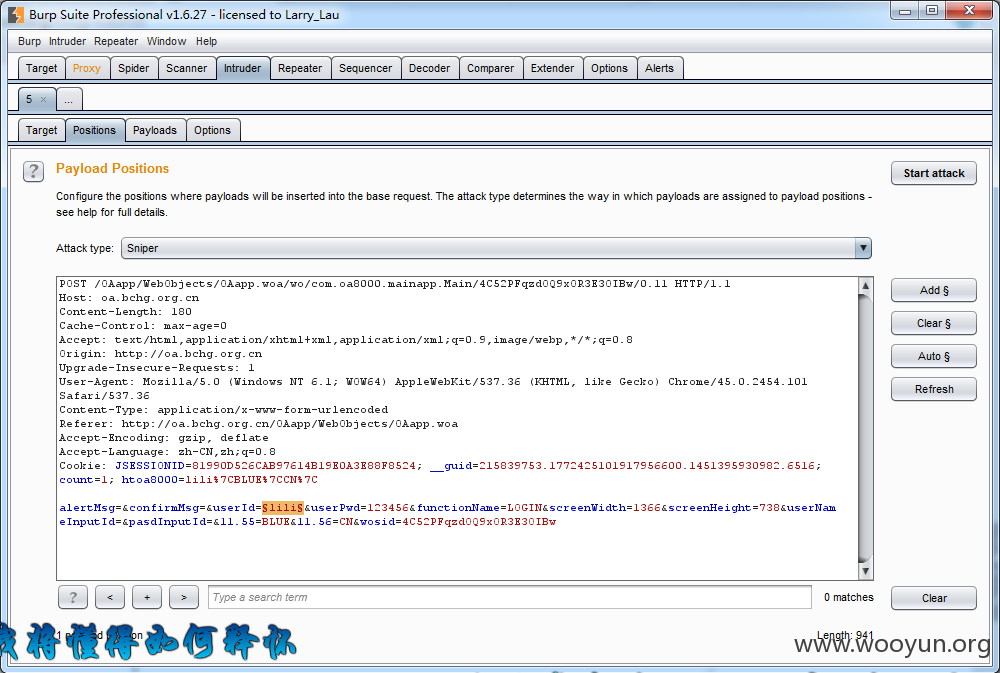Open the Alerts tab

click(x=659, y=68)
